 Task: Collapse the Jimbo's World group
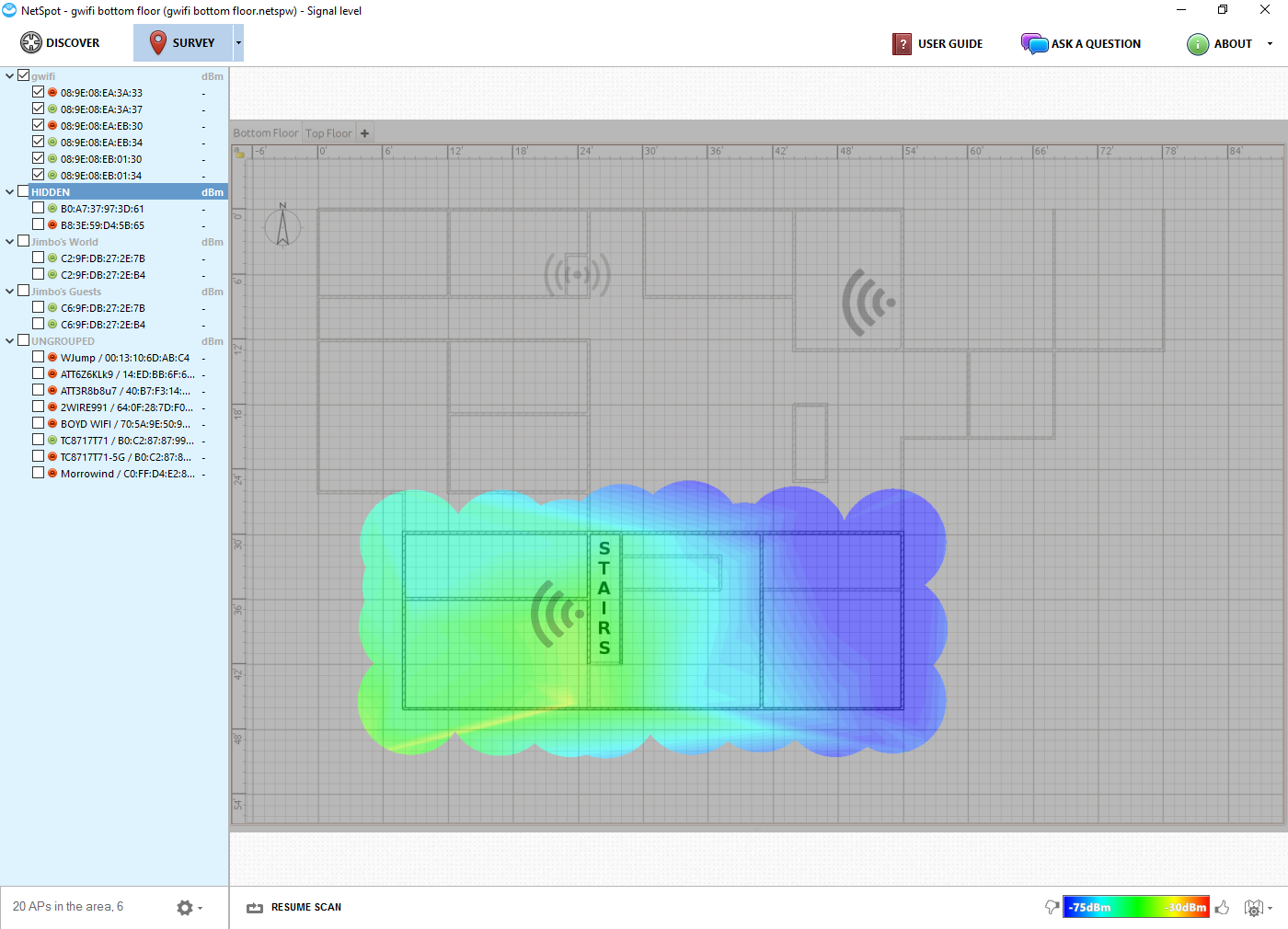click(x=10, y=241)
